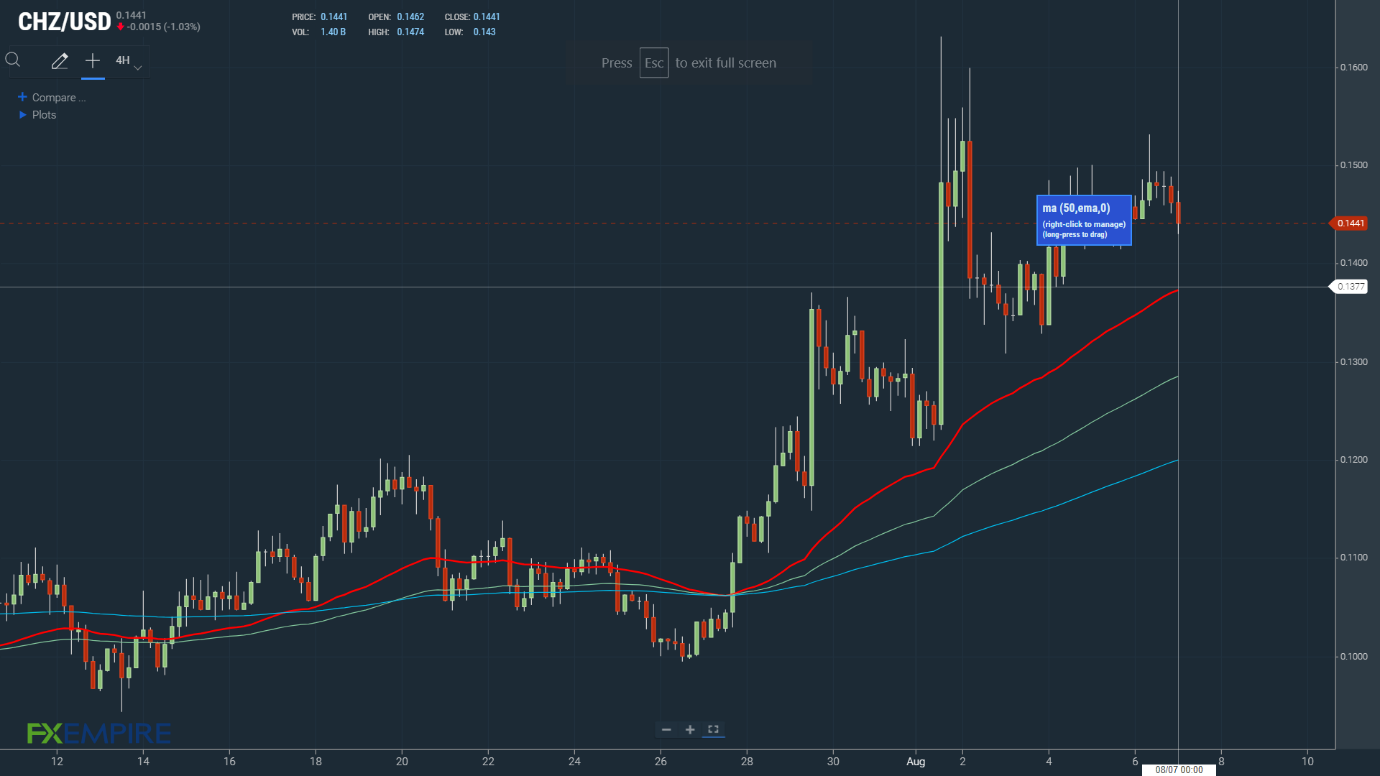Open the 4H timeframe dropdown
1380x776 pixels.
[128, 62]
